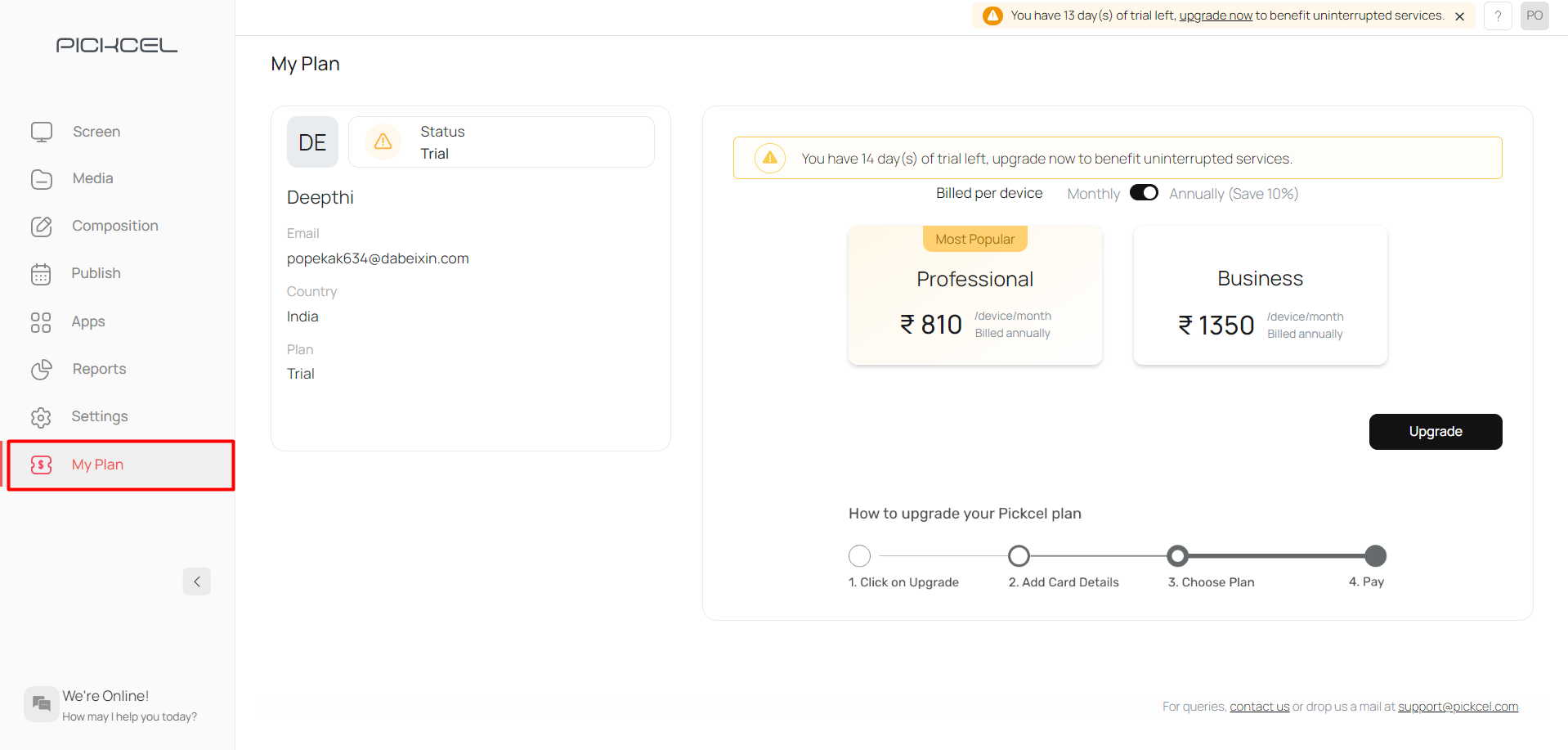Open the live chat bubble icon
Image resolution: width=1568 pixels, height=750 pixels.
click(x=42, y=704)
